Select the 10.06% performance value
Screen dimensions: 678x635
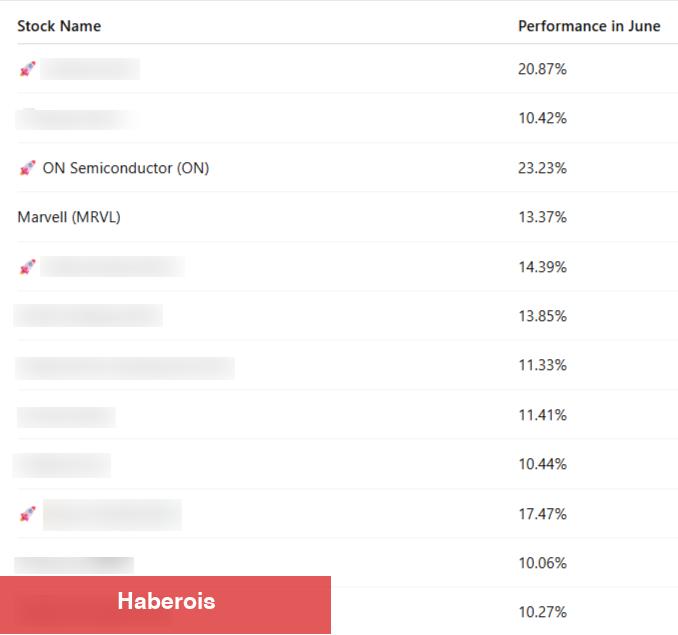click(x=542, y=563)
